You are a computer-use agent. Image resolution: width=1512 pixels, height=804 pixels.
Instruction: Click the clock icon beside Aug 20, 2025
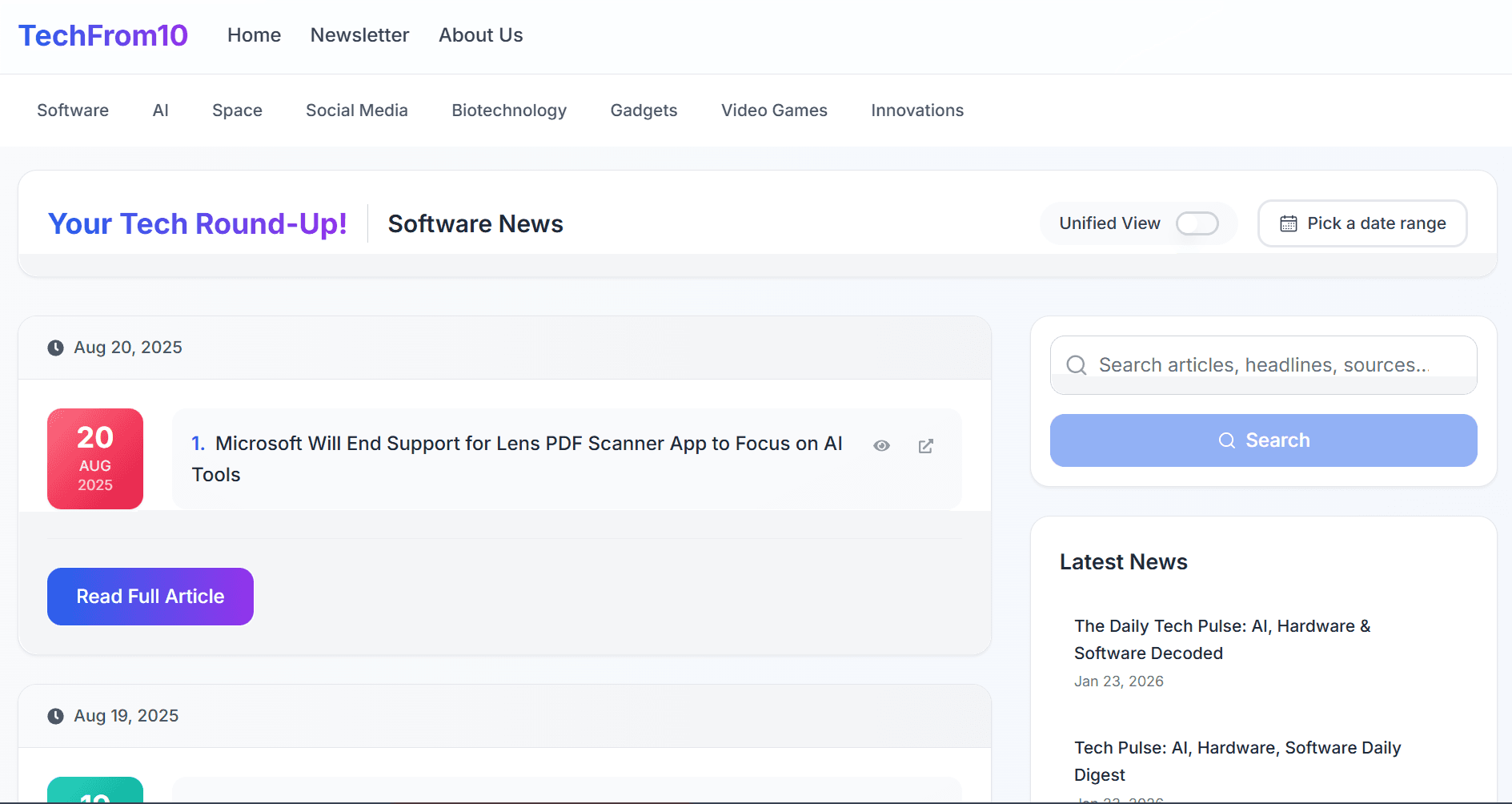coord(55,347)
